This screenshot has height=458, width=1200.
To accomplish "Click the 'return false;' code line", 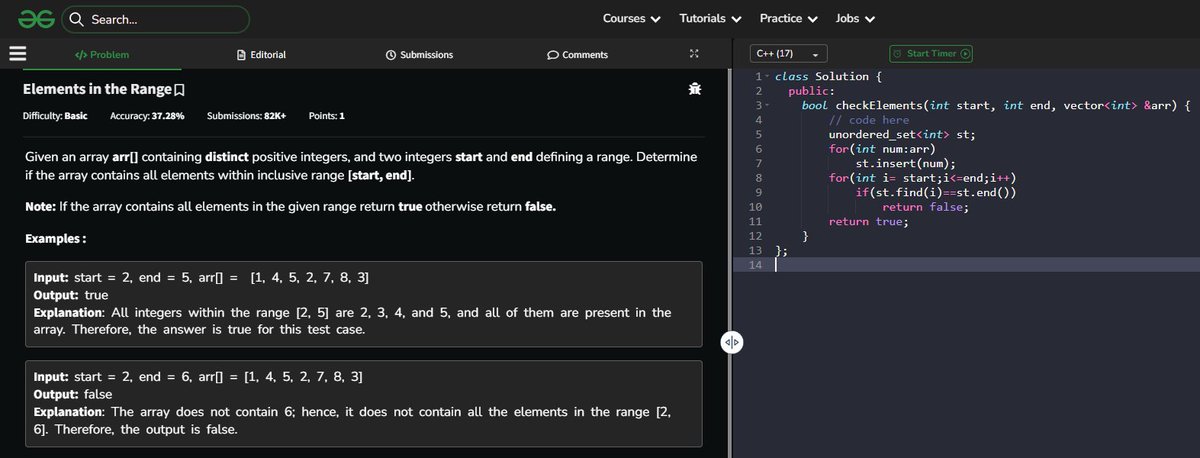I will tap(925, 207).
